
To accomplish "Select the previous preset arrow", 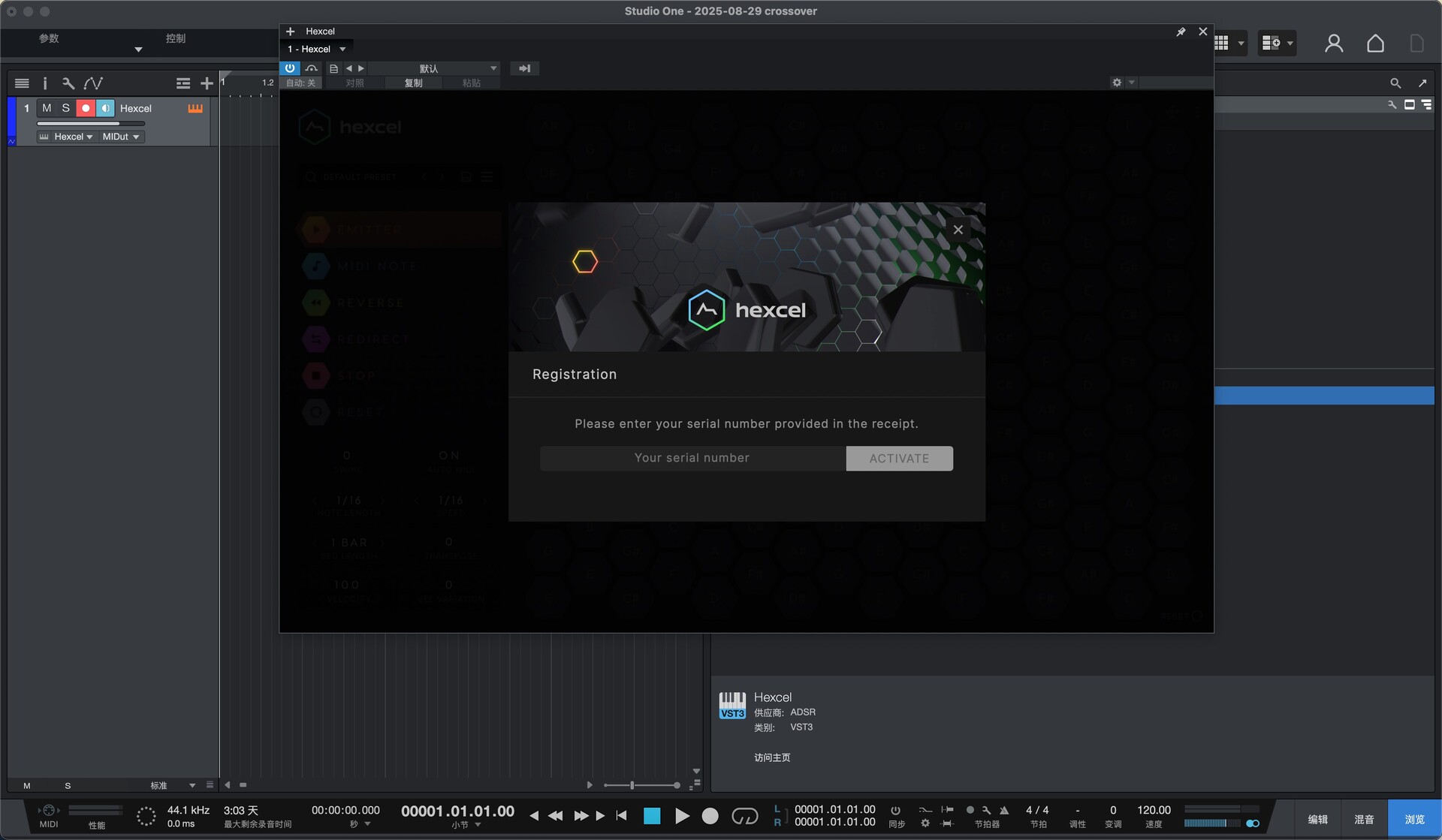I will pyautogui.click(x=348, y=68).
